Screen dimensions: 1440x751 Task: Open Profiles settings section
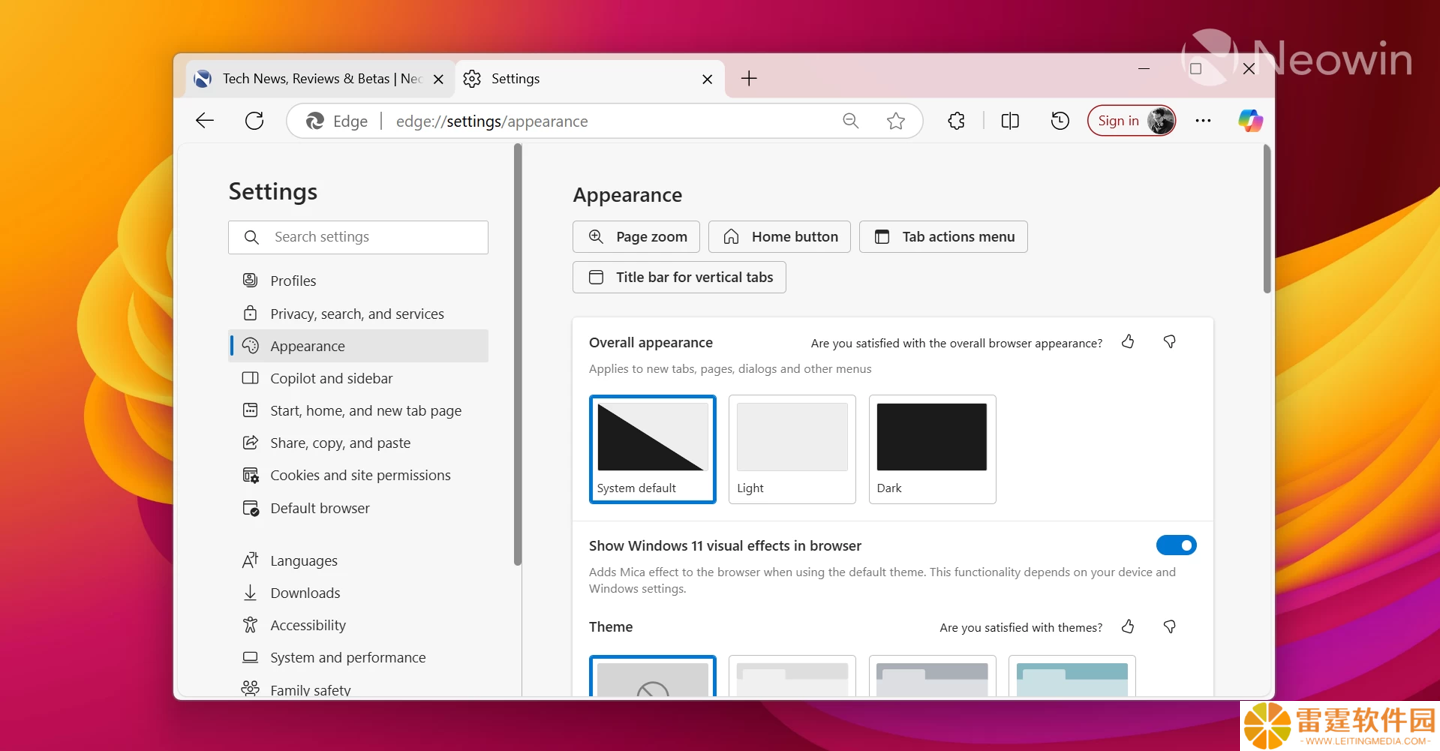tap(358, 281)
